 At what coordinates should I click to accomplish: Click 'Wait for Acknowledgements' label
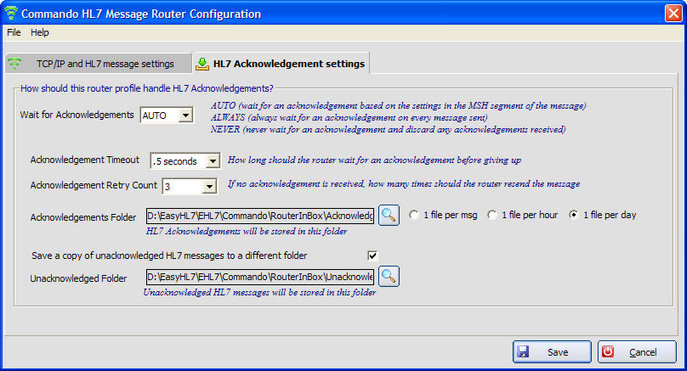tap(77, 115)
